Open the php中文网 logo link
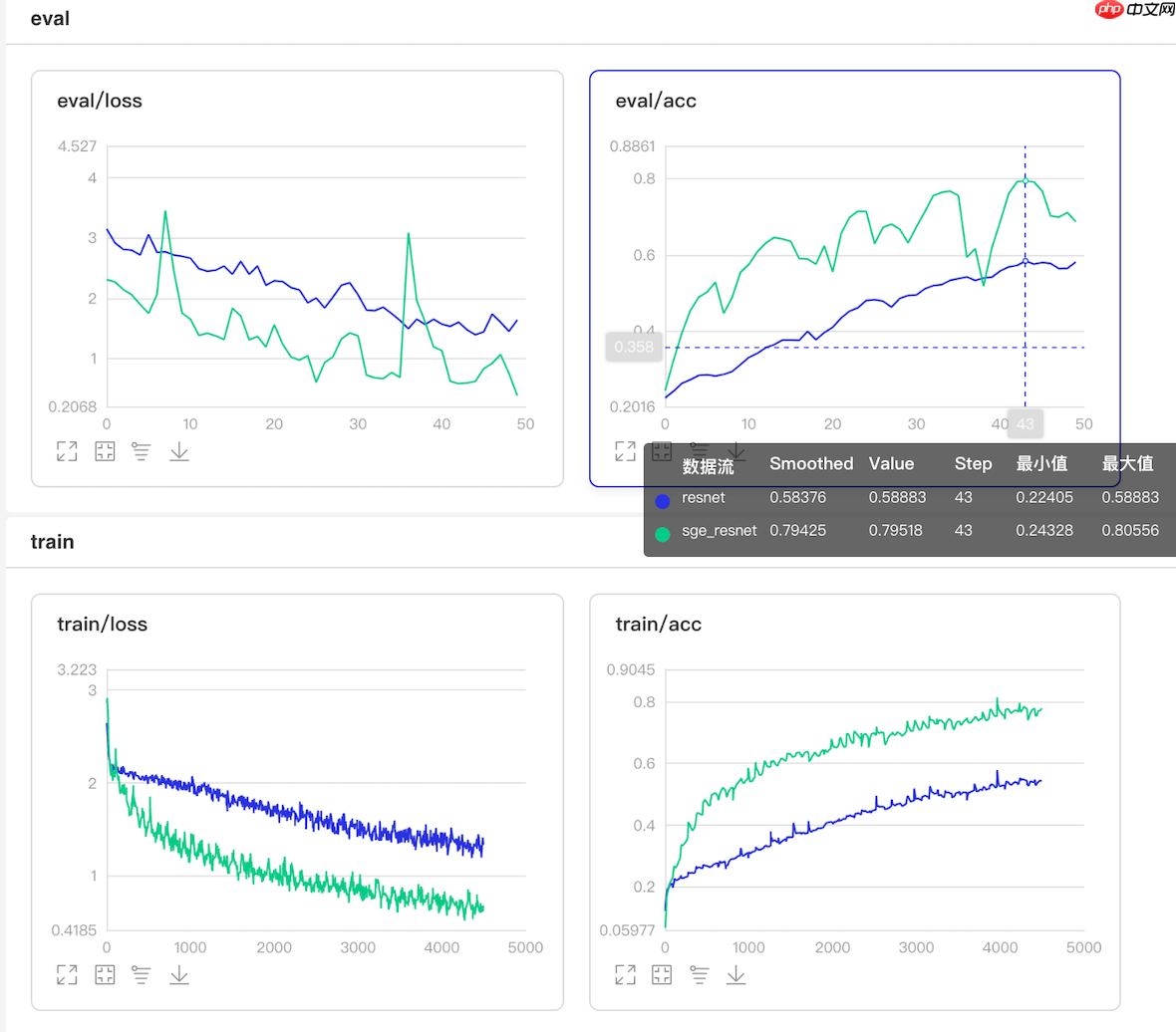 pos(1134,9)
